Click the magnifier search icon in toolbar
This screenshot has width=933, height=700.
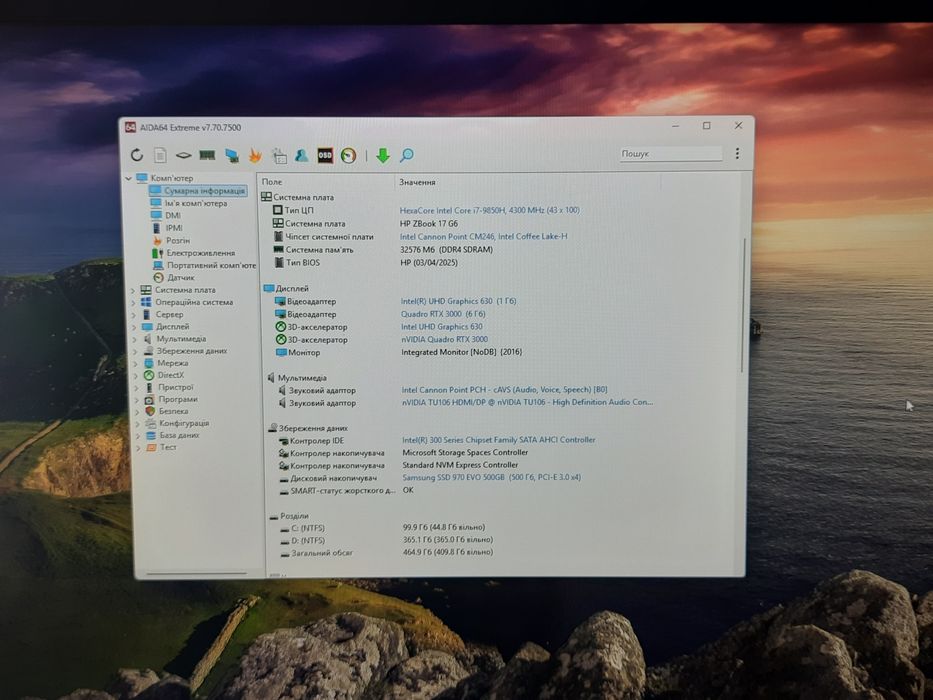click(x=407, y=155)
